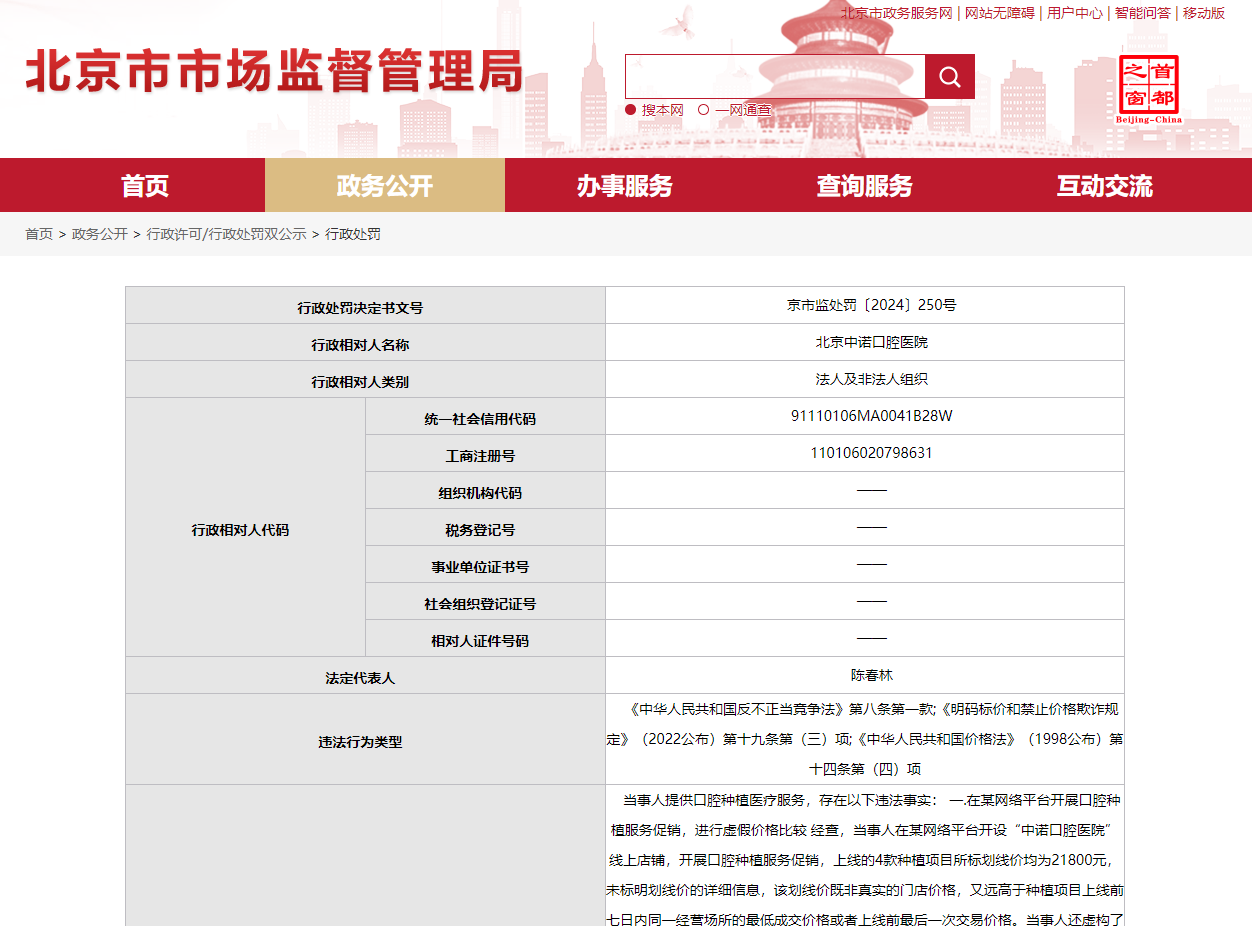
Task: Open the 互动交流 navigation tab
Action: pos(1105,185)
